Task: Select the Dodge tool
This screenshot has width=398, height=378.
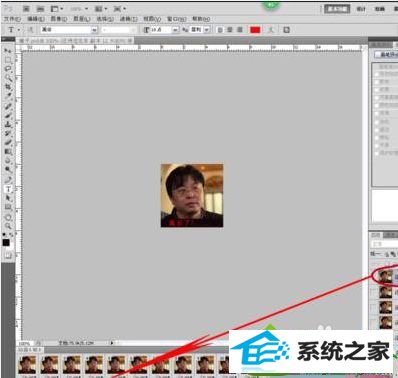Action: click(x=8, y=170)
